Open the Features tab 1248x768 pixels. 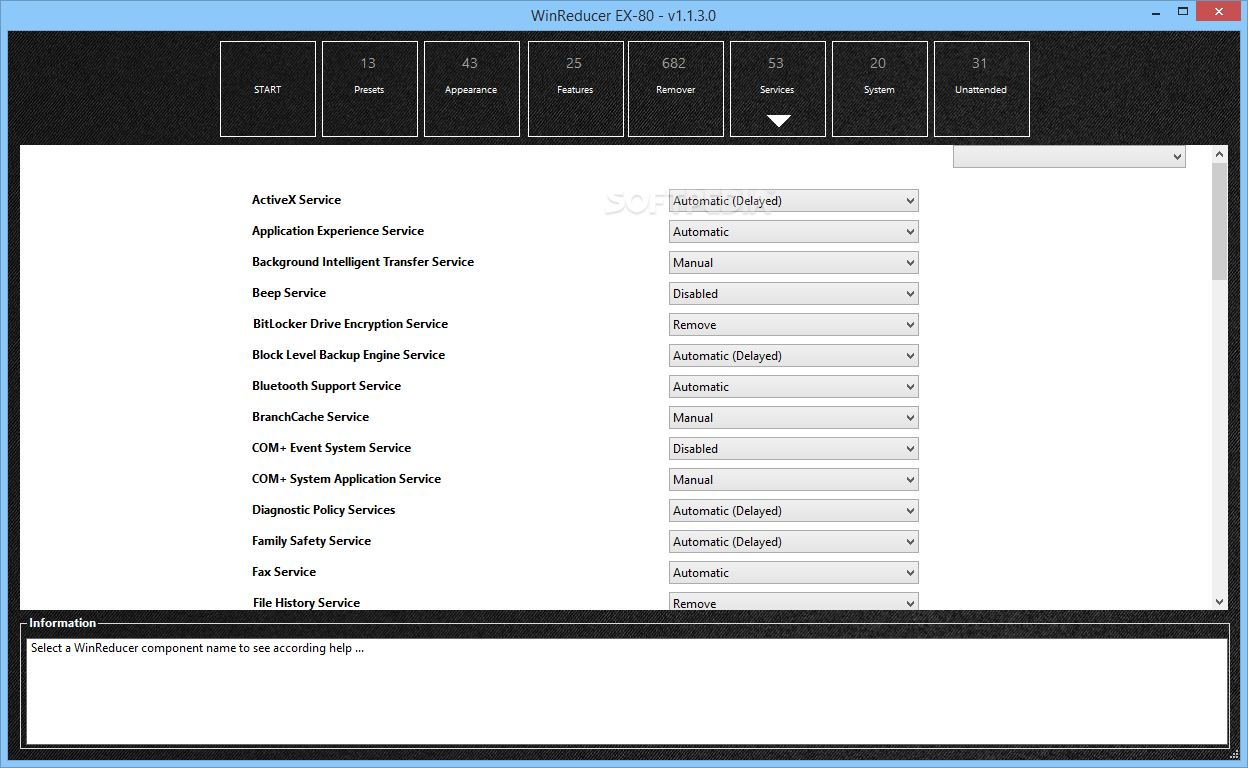point(576,89)
